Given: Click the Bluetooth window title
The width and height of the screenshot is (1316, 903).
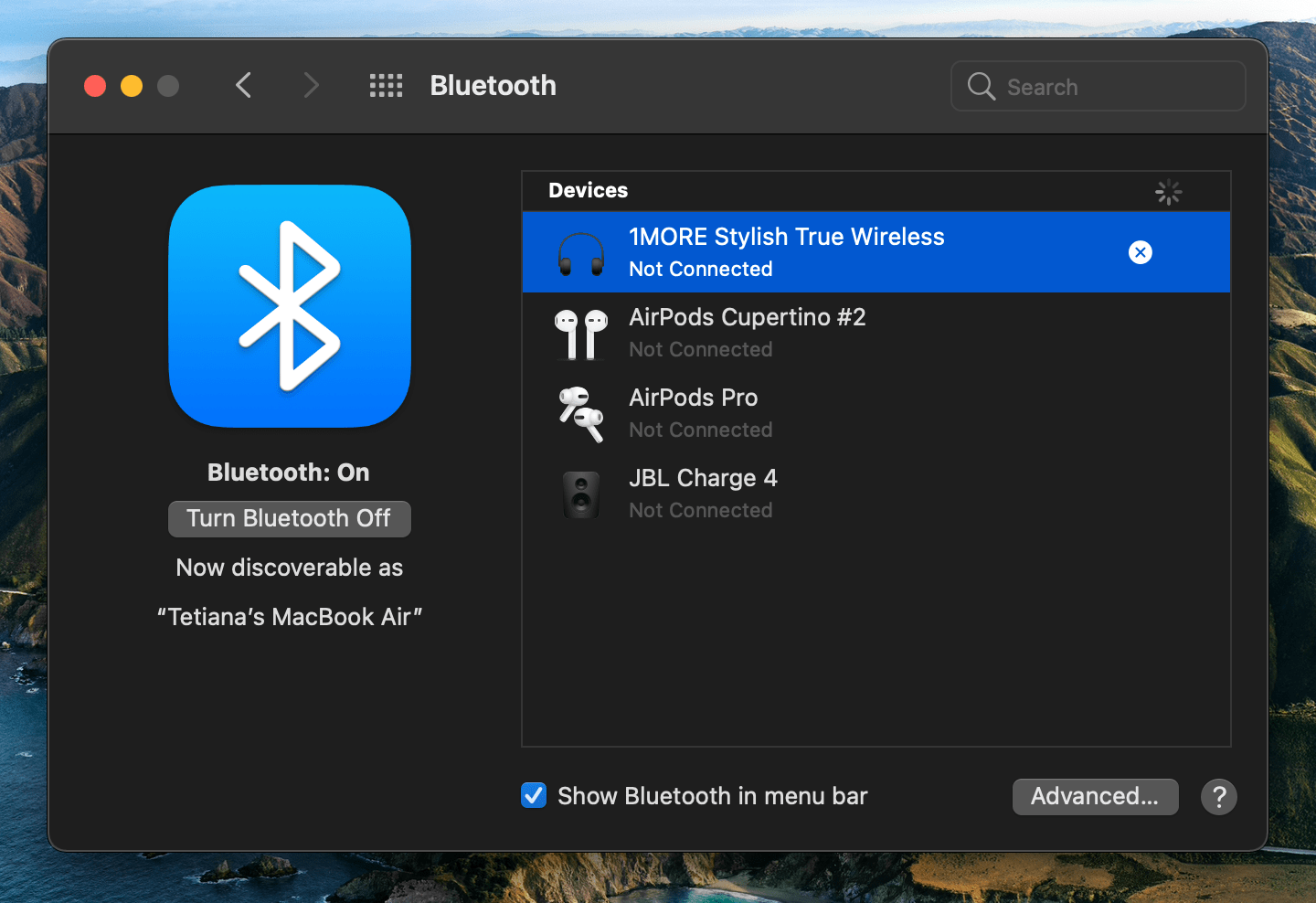Looking at the screenshot, I should [493, 86].
